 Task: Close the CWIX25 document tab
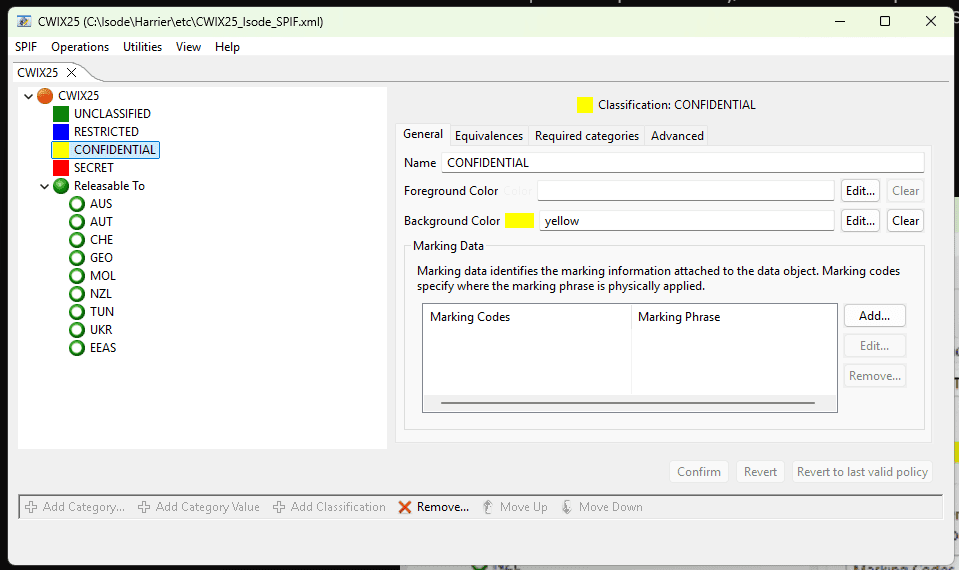(x=72, y=73)
